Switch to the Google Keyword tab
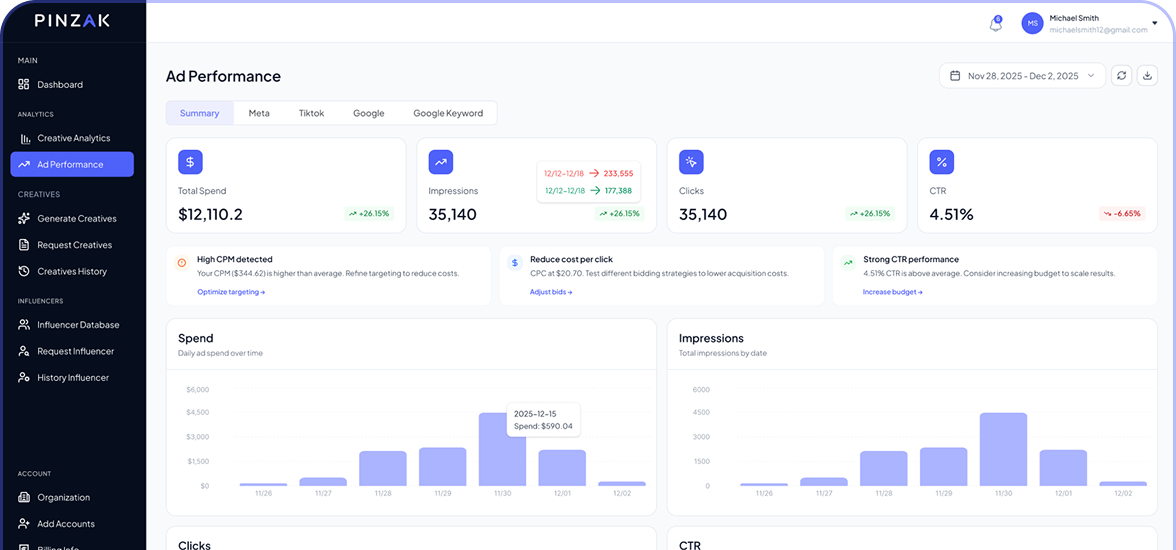The image size is (1176, 550). 448,113
